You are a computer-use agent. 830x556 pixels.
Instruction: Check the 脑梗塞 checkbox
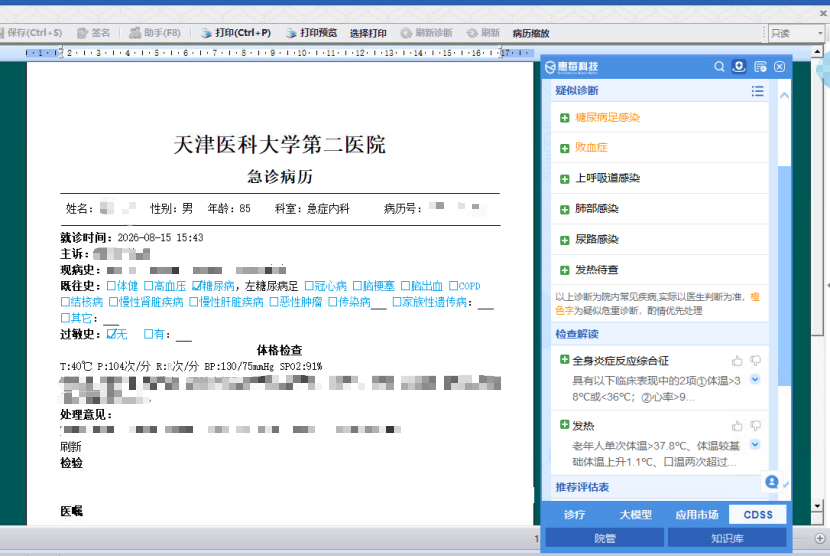357,286
